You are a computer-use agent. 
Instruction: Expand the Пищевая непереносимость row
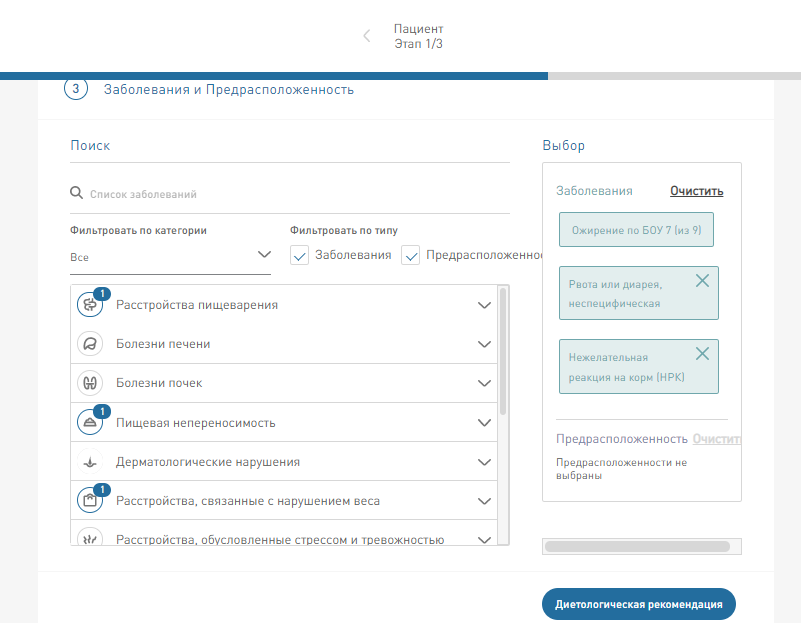[x=485, y=423]
